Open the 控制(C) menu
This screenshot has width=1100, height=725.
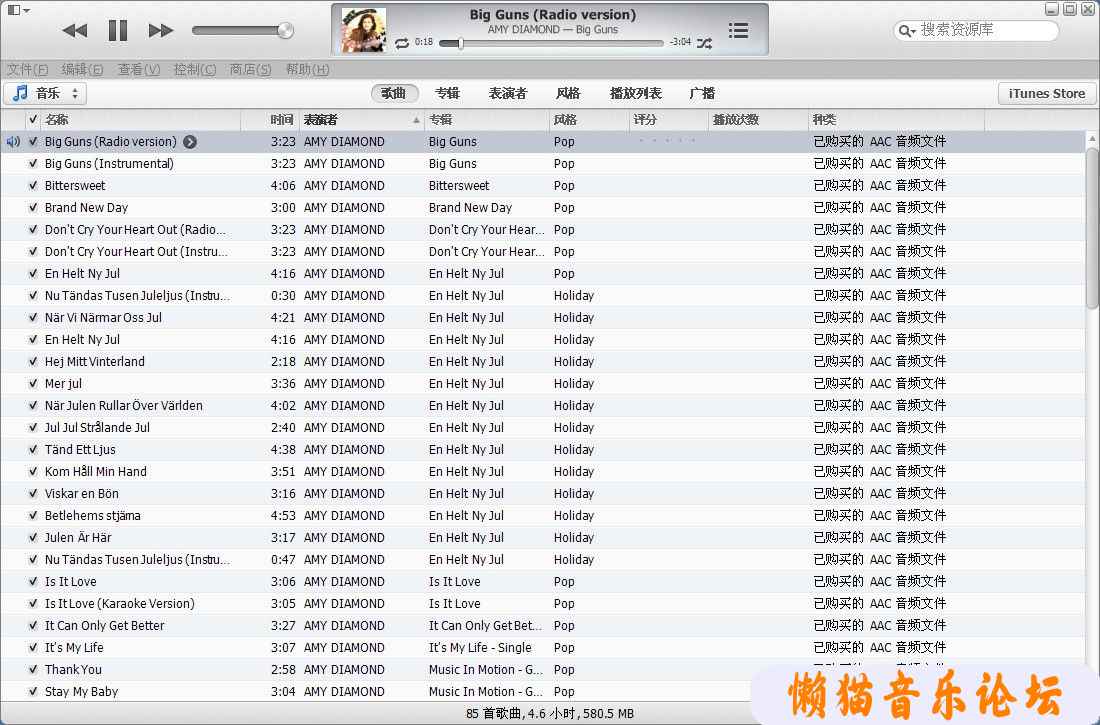pos(195,69)
